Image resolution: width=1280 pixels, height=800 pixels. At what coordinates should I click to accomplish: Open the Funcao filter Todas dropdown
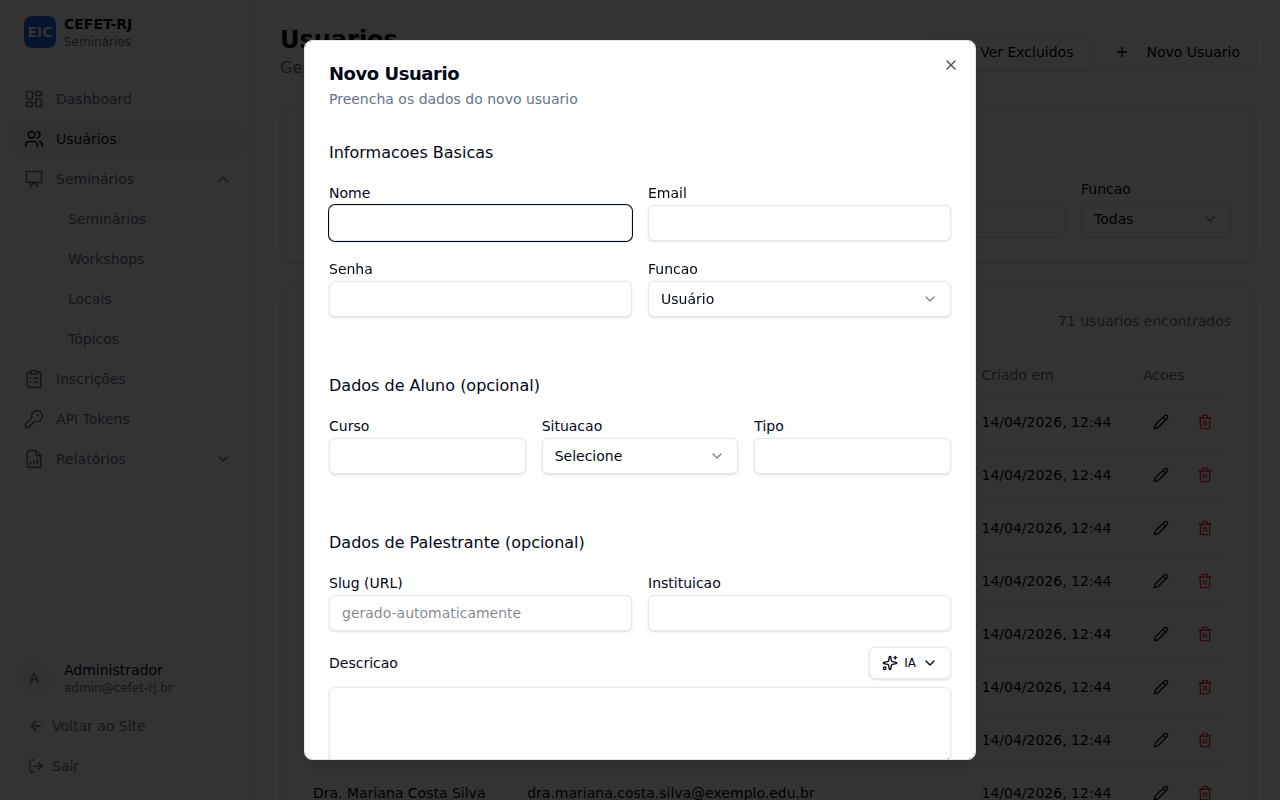pos(1155,219)
